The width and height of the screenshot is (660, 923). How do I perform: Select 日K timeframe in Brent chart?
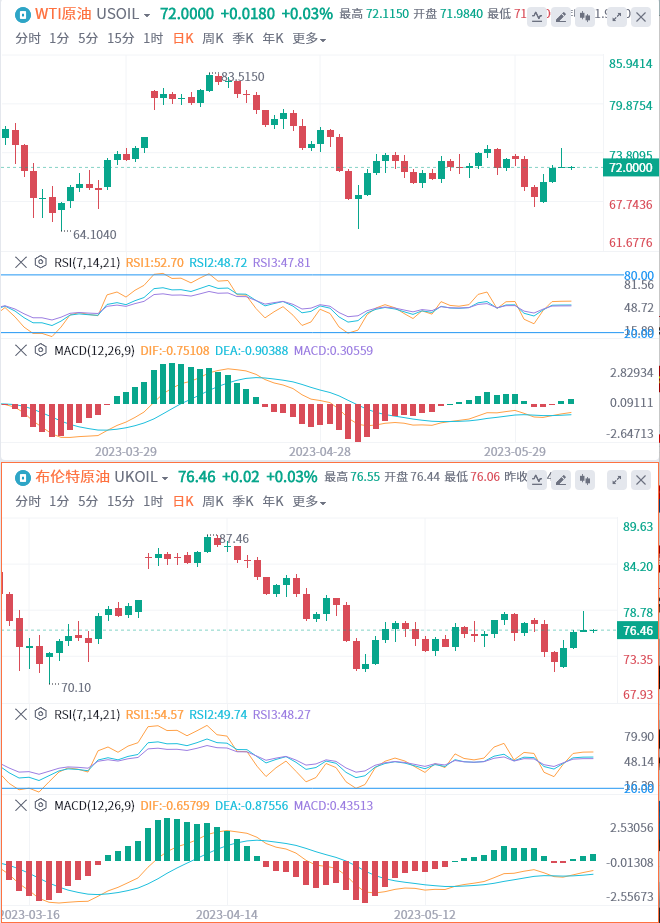[183, 502]
